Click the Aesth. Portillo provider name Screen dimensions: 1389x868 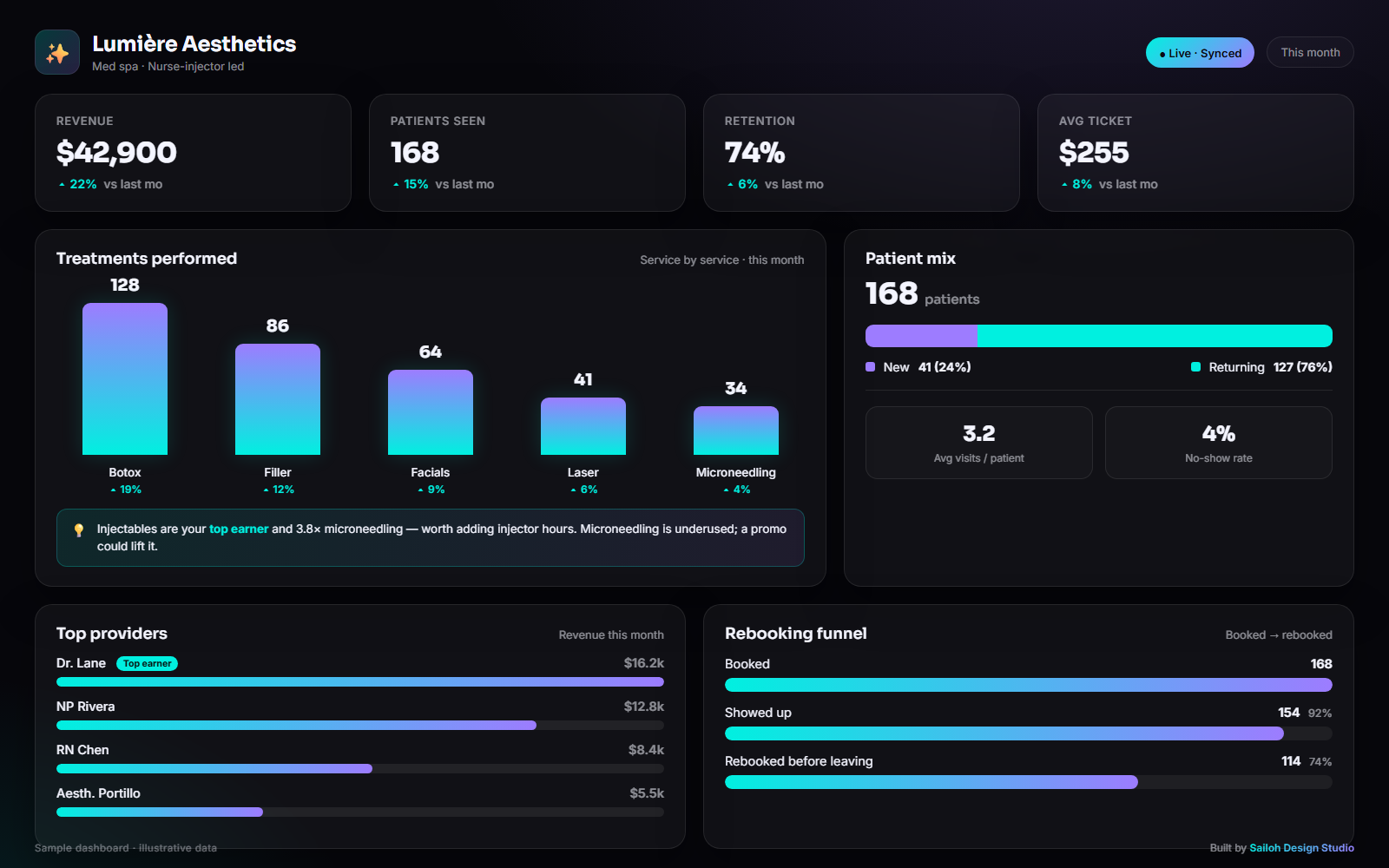(x=98, y=793)
